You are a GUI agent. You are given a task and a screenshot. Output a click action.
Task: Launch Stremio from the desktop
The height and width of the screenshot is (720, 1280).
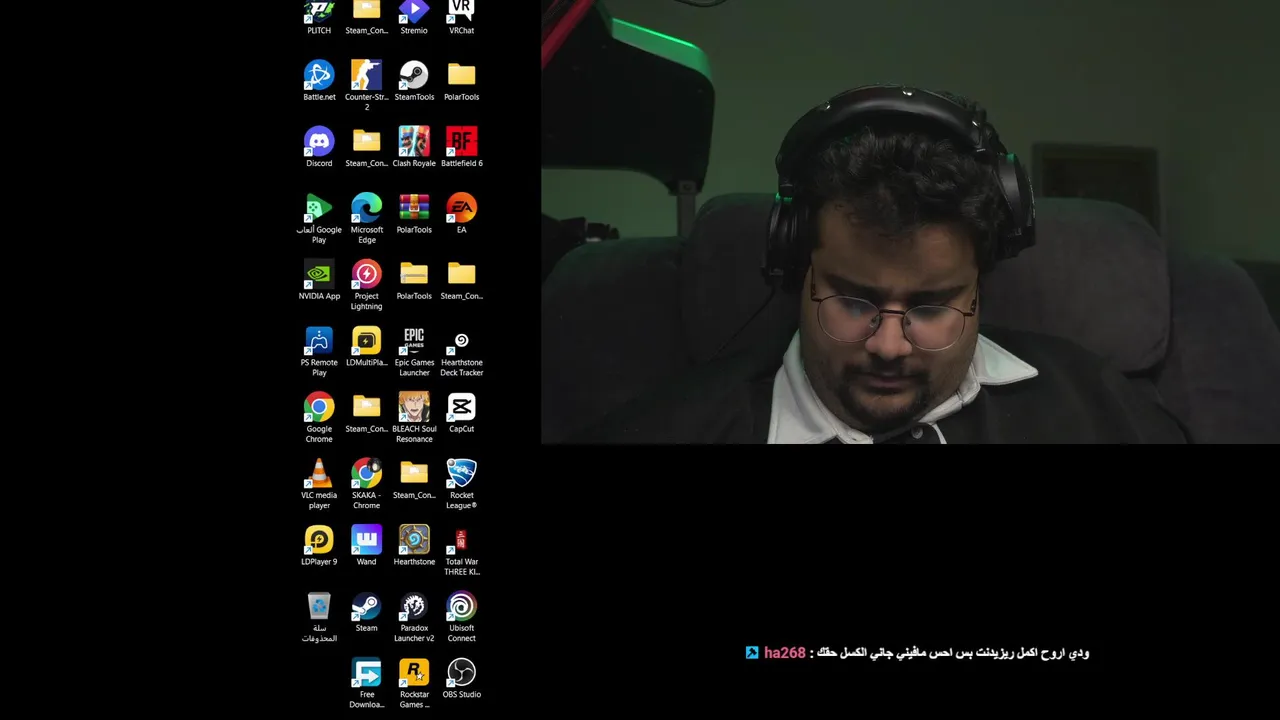click(x=414, y=17)
